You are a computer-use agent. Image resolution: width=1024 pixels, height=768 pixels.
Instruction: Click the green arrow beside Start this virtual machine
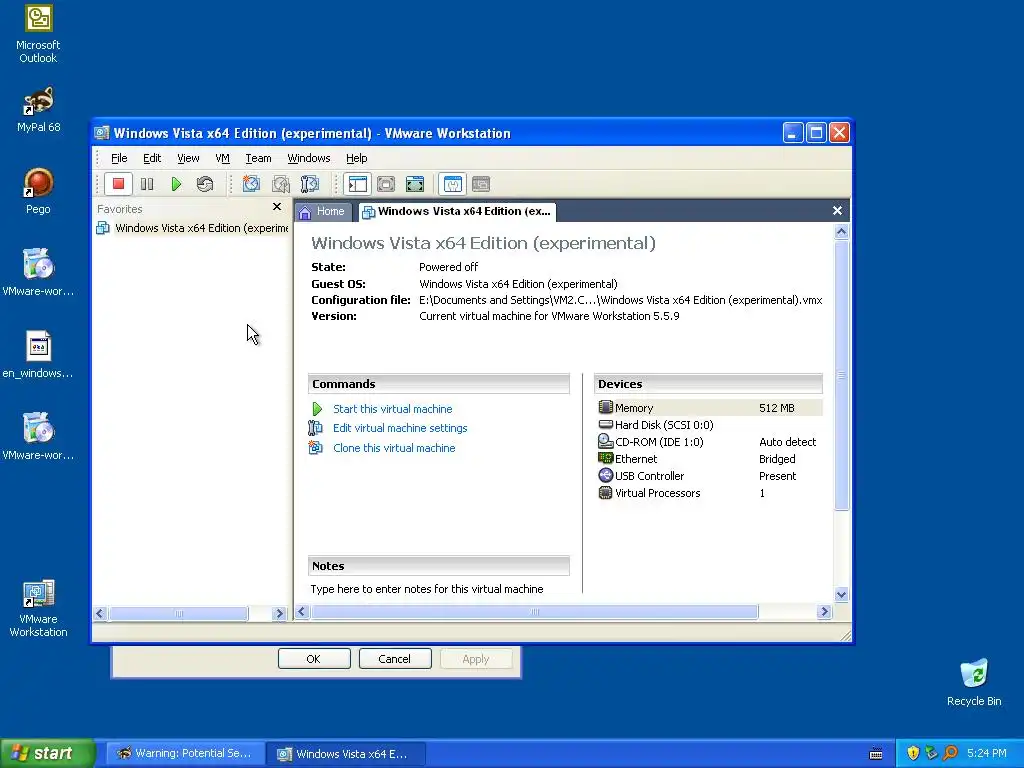(x=317, y=409)
